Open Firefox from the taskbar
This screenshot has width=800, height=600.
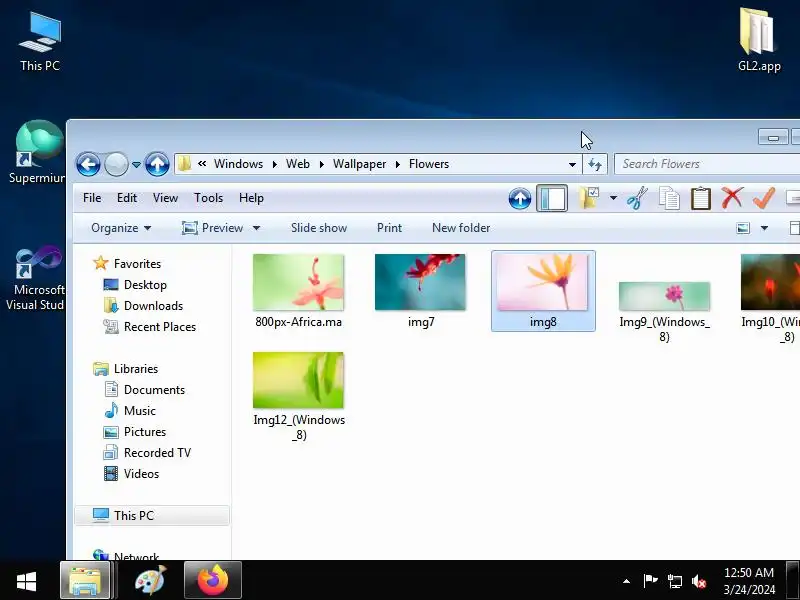click(213, 581)
